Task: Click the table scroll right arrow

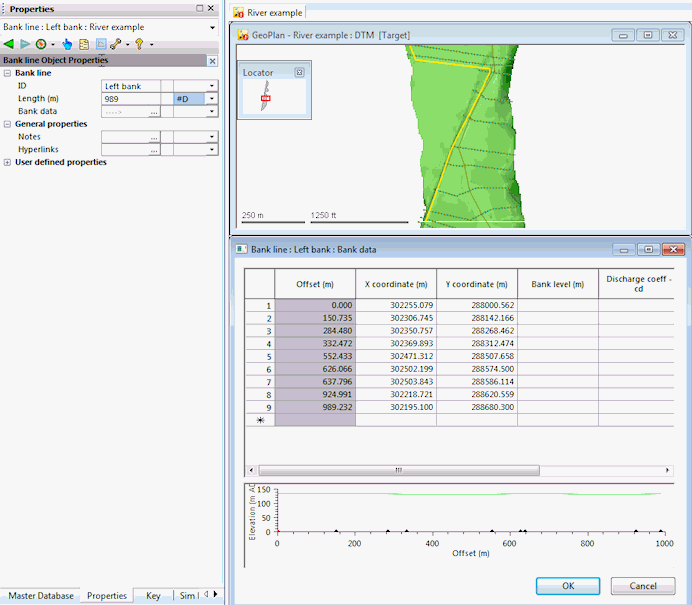Action: [667, 470]
